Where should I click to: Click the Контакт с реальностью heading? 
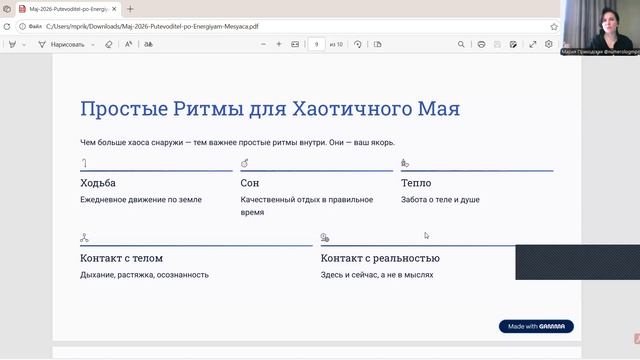coord(380,258)
